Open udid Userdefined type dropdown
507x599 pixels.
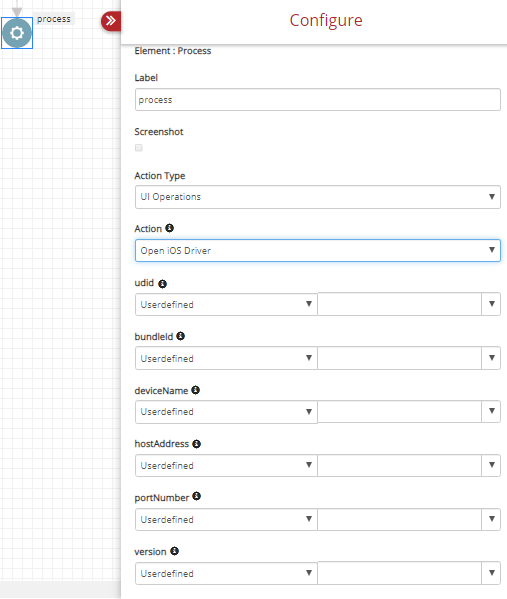[x=226, y=304]
